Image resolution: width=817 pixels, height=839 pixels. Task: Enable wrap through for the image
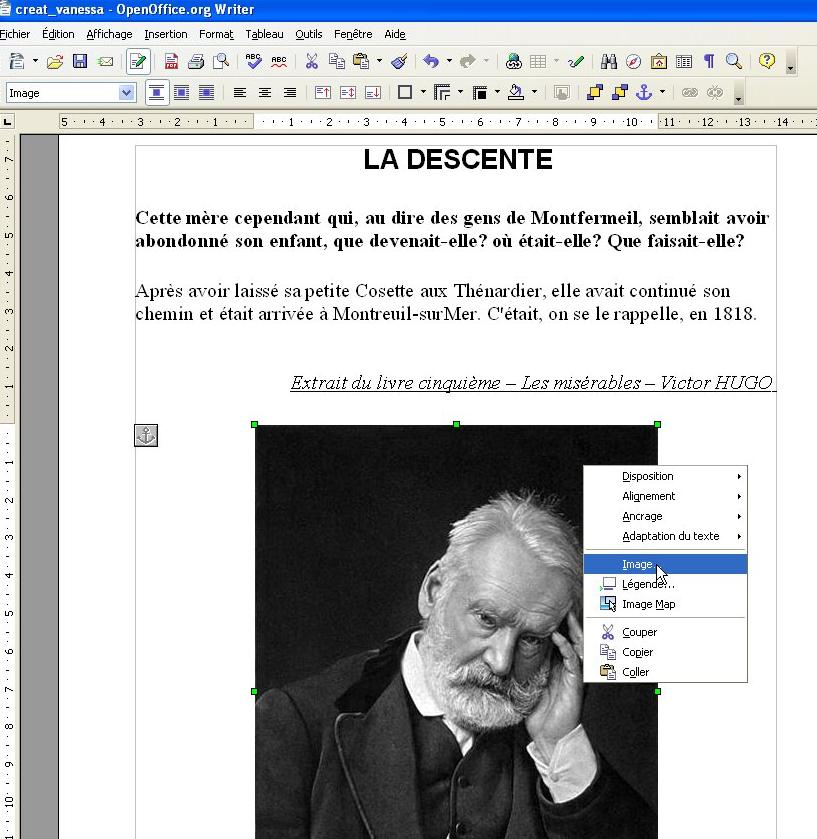pyautogui.click(x=207, y=93)
